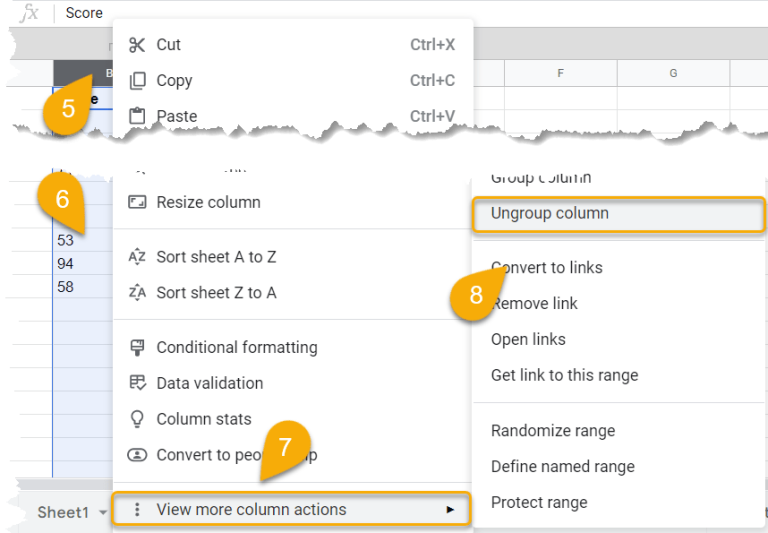This screenshot has height=533, width=768.
Task: Click the Cut scissors icon
Action: point(137,45)
